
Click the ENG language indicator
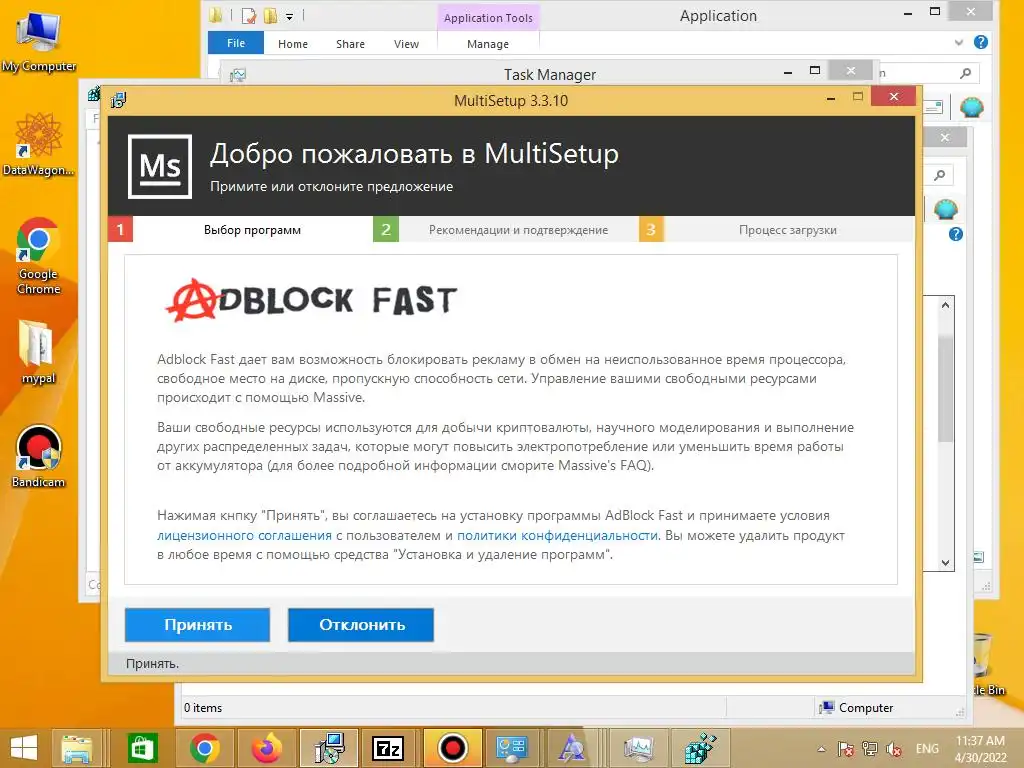click(927, 748)
